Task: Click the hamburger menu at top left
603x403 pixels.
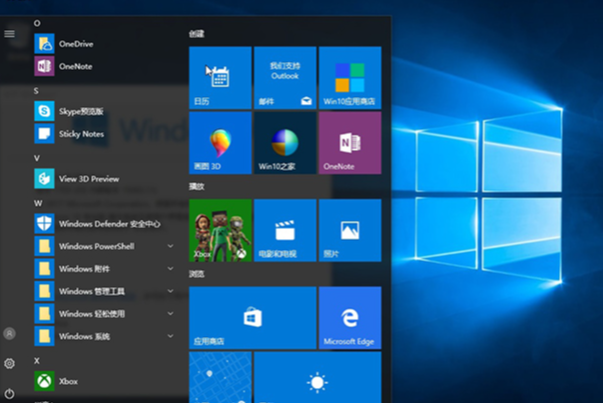Action: (10, 33)
